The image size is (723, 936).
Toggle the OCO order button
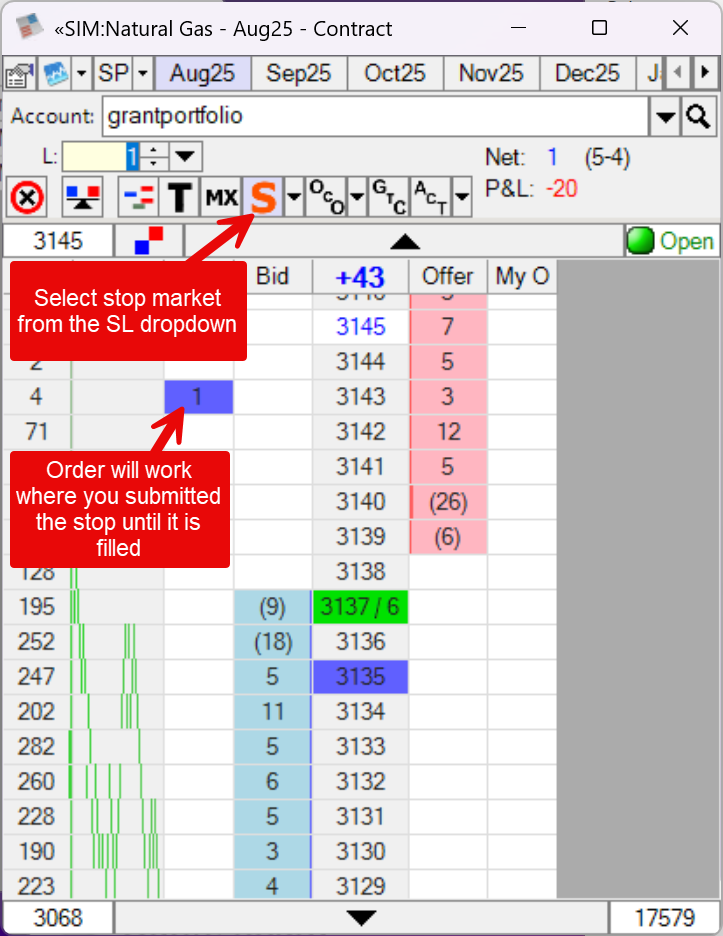[323, 198]
